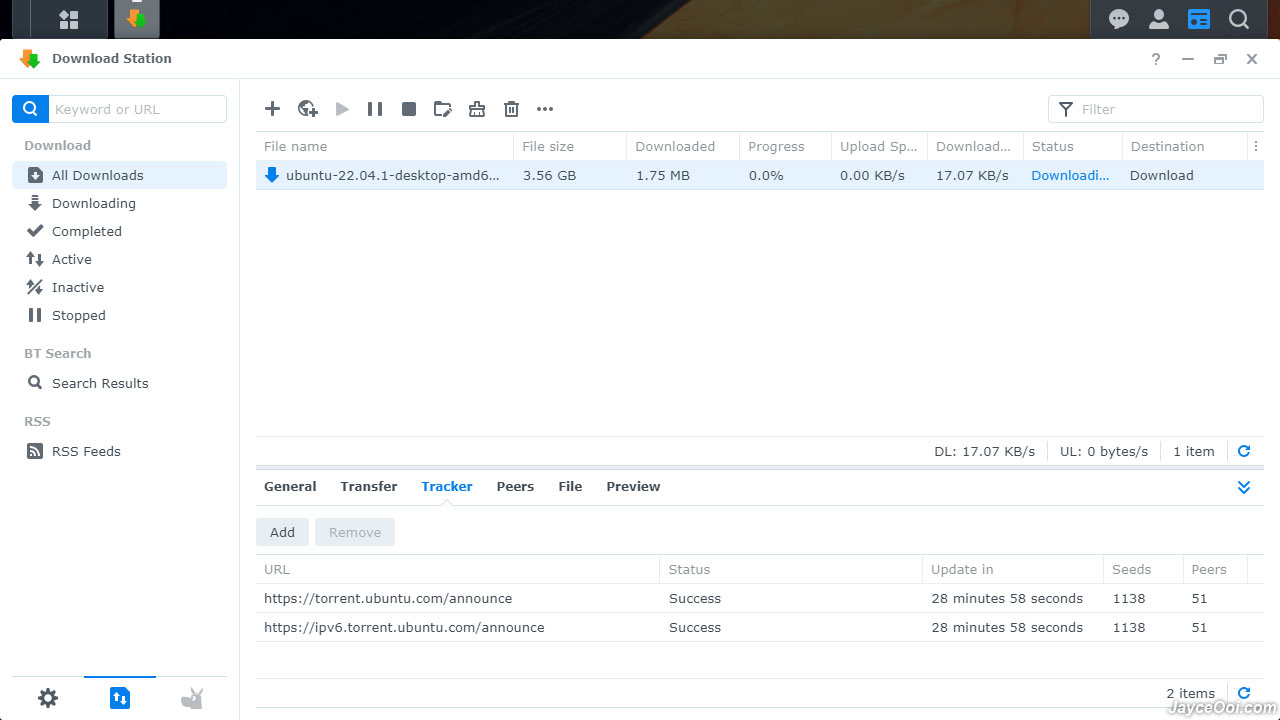Switch to the Preview tab
Viewport: 1280px width, 720px height.
(633, 486)
